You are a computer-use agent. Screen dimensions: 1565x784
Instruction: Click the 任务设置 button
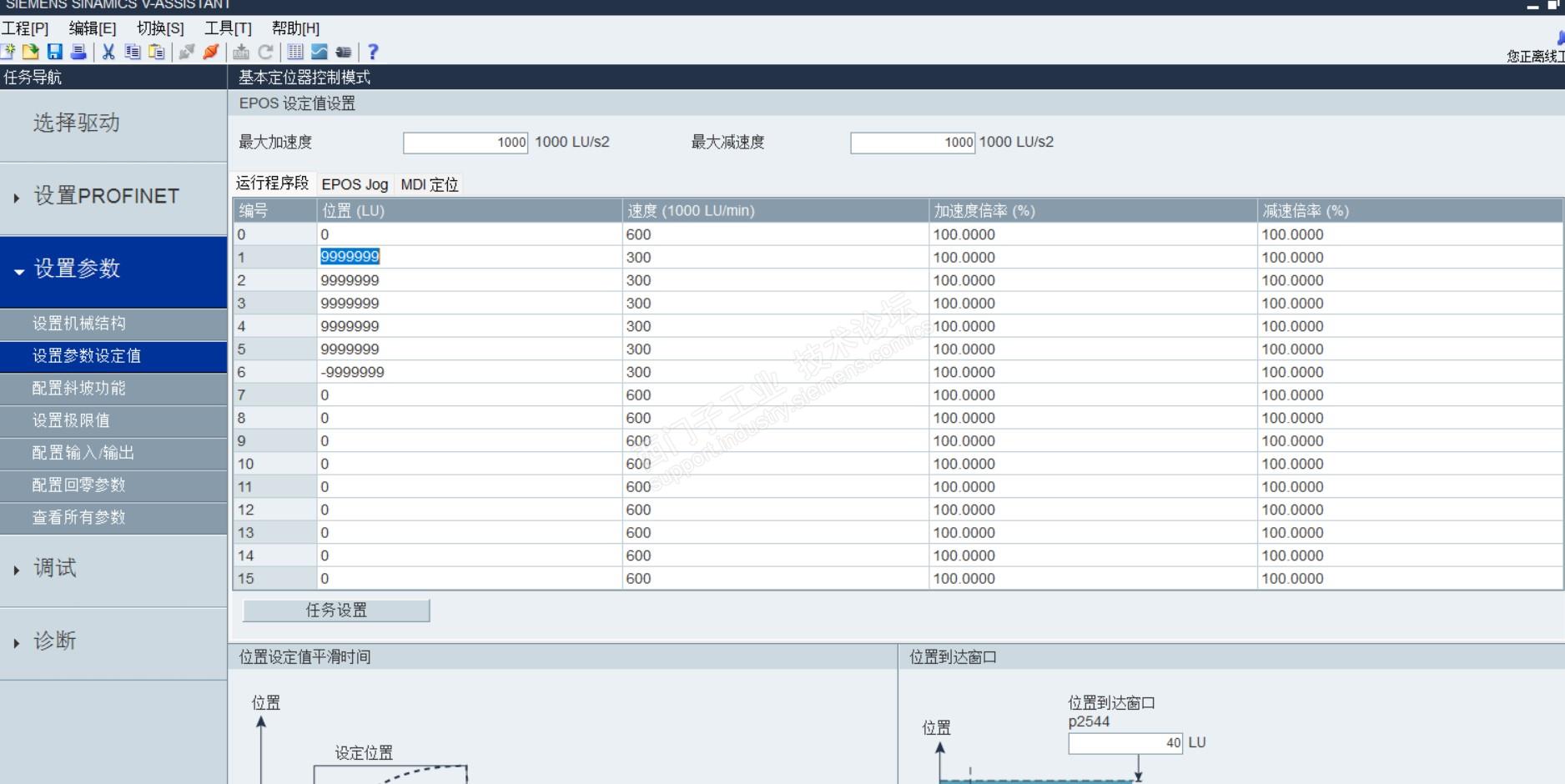tap(336, 611)
